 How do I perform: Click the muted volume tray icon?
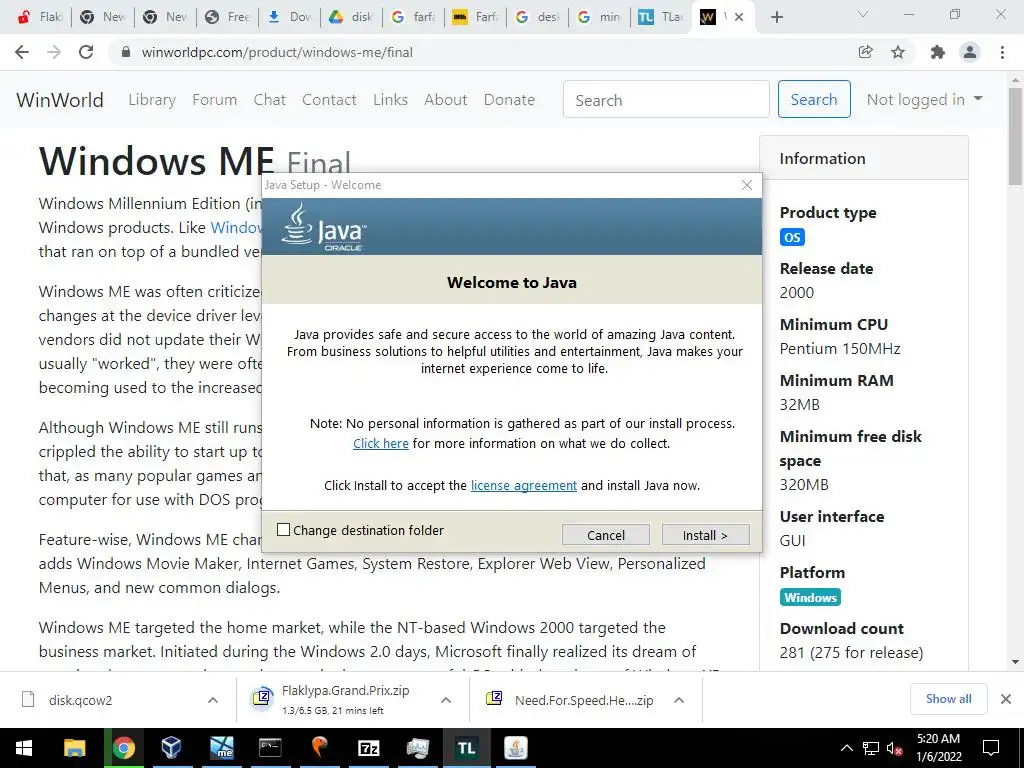[894, 748]
